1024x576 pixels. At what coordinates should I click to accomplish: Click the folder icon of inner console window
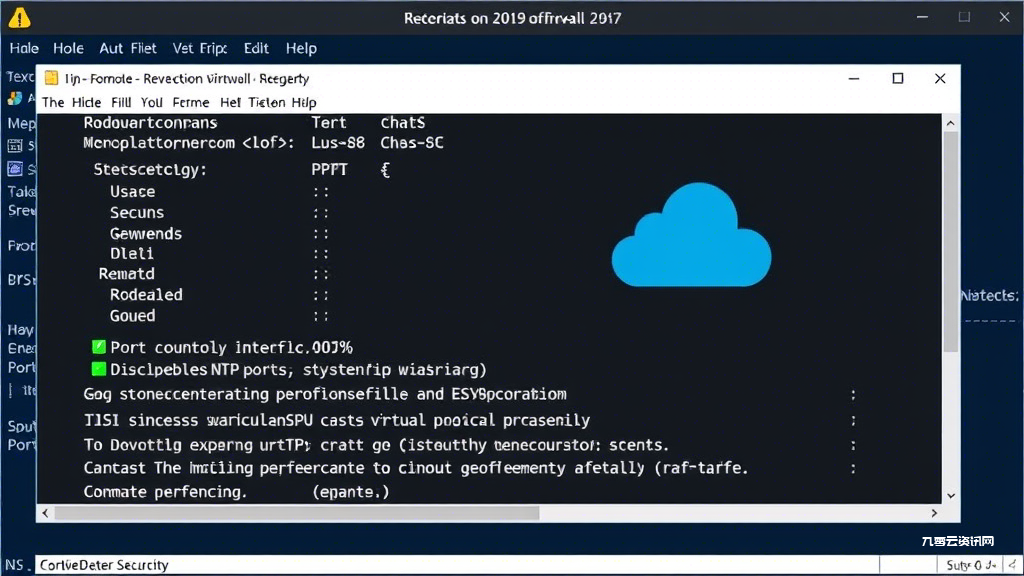click(x=51, y=78)
